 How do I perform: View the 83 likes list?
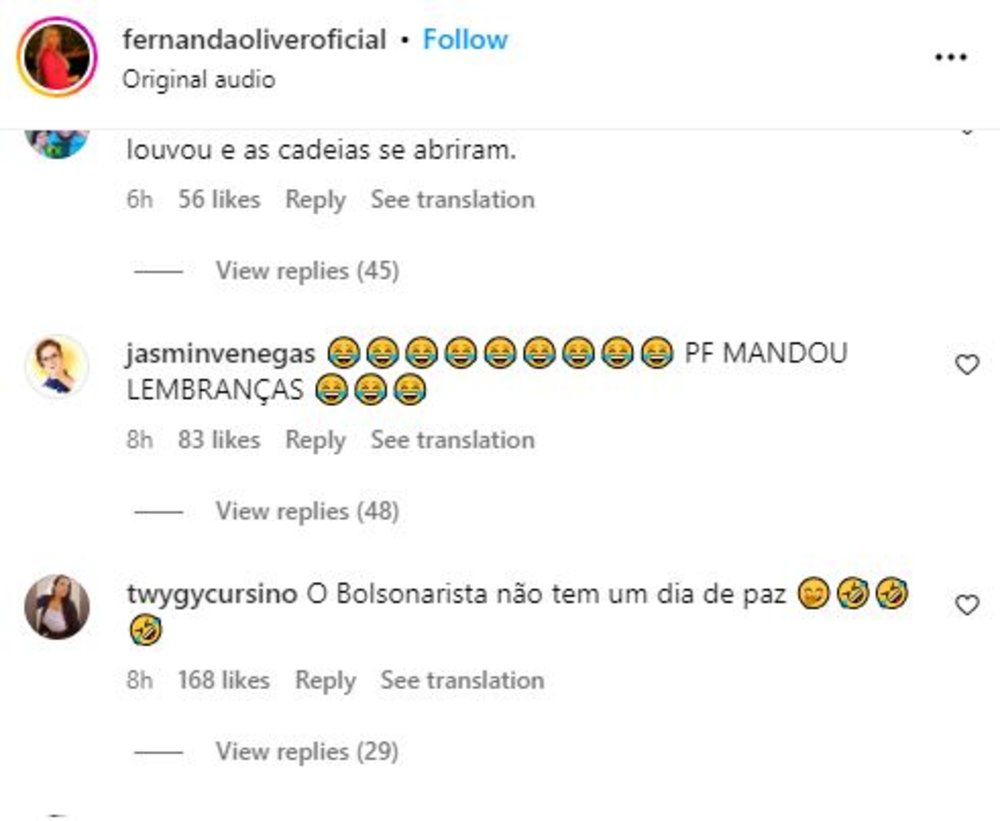pos(219,440)
